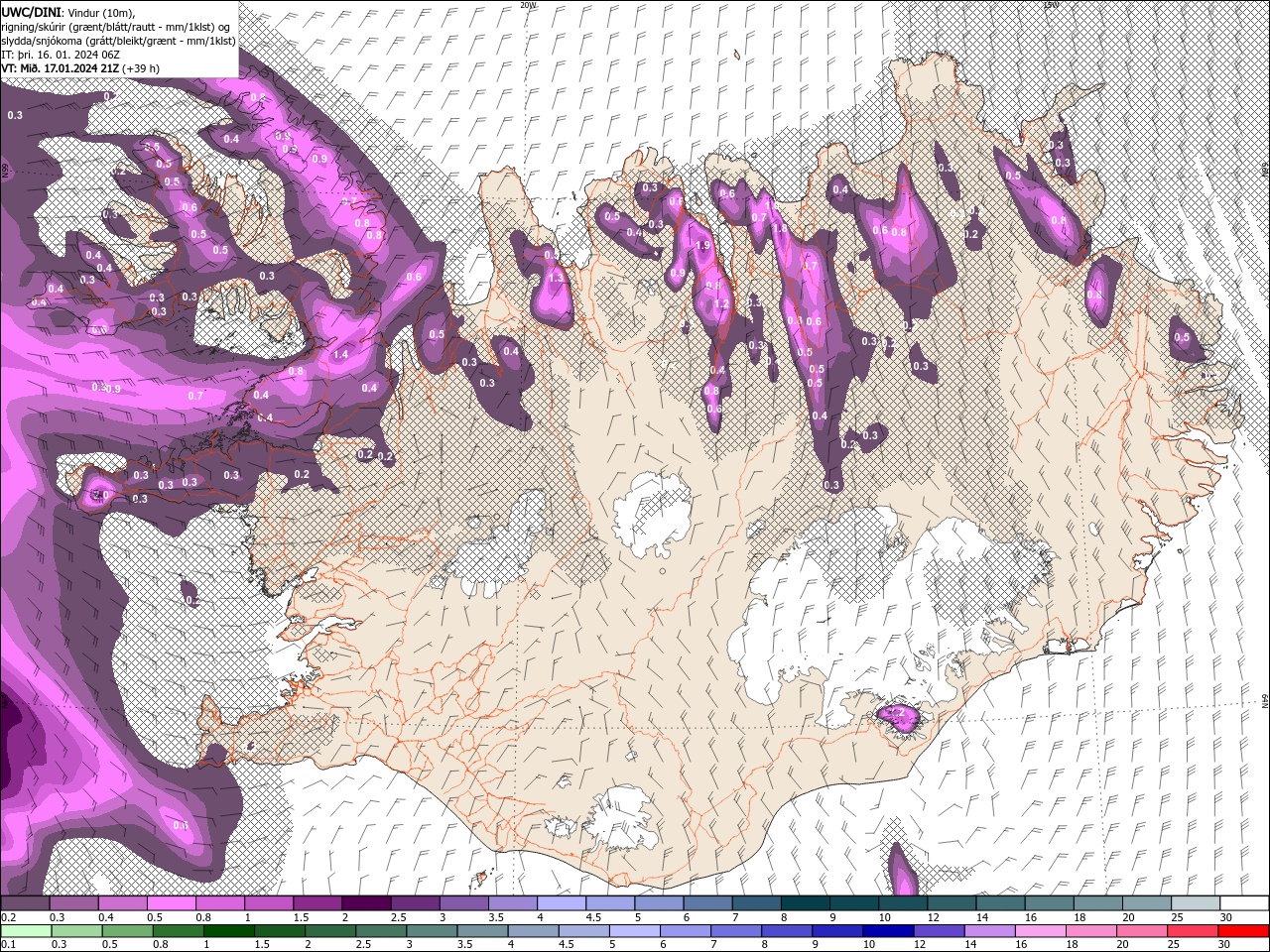Click the '(+39 h)' forecast offset text
Screen dimensions: 1270x952
coord(142,68)
